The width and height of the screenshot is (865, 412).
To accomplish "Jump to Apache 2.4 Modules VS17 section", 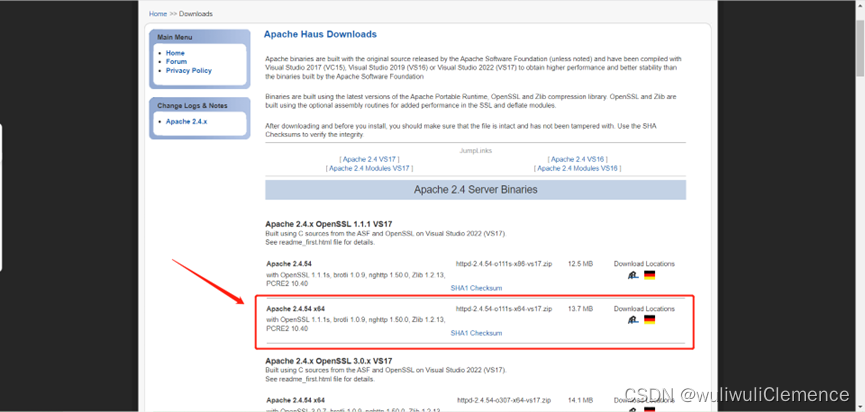I will (x=370, y=168).
